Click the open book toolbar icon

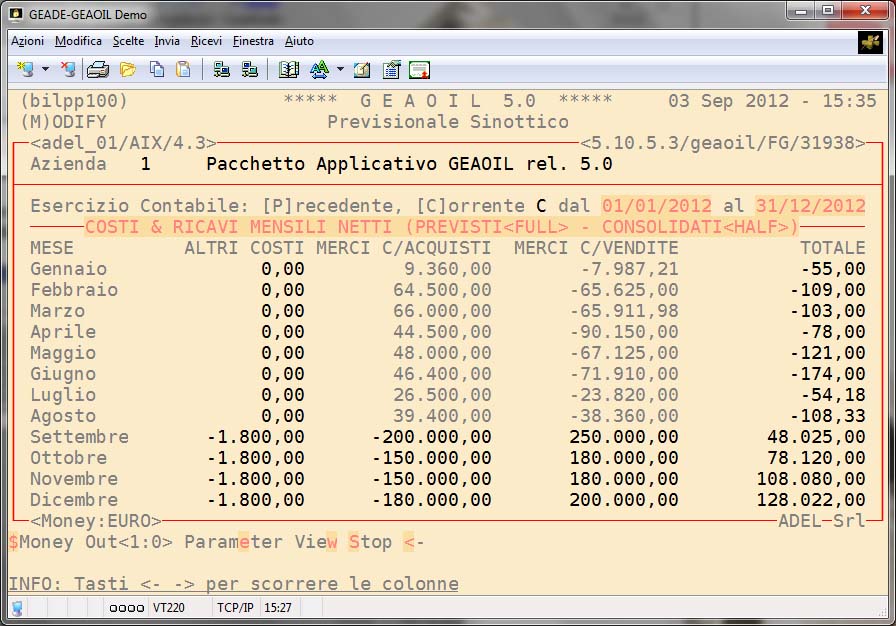pos(289,70)
